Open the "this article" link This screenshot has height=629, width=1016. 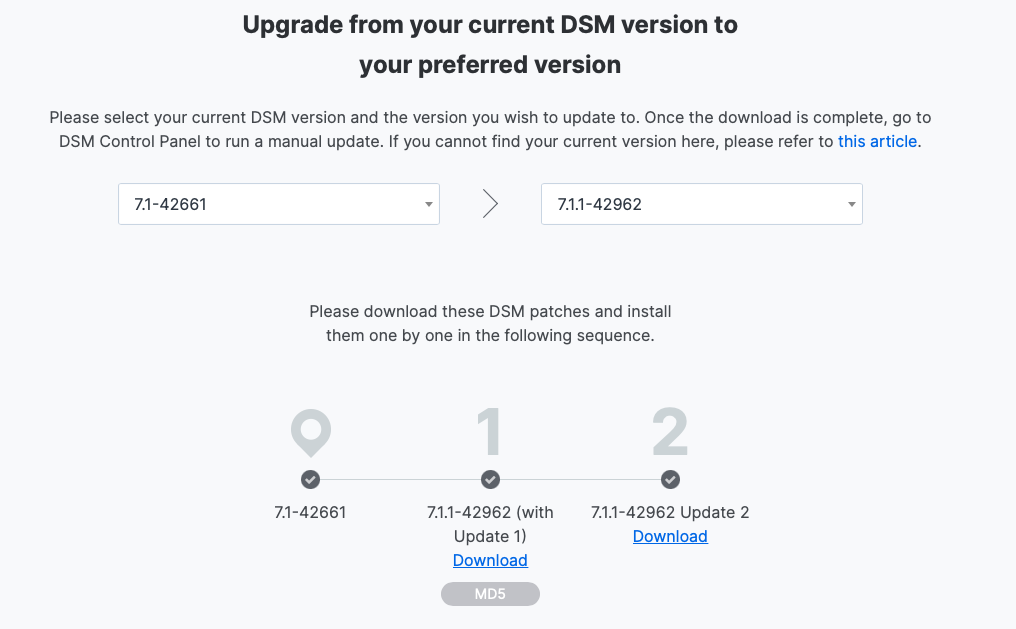[x=877, y=141]
